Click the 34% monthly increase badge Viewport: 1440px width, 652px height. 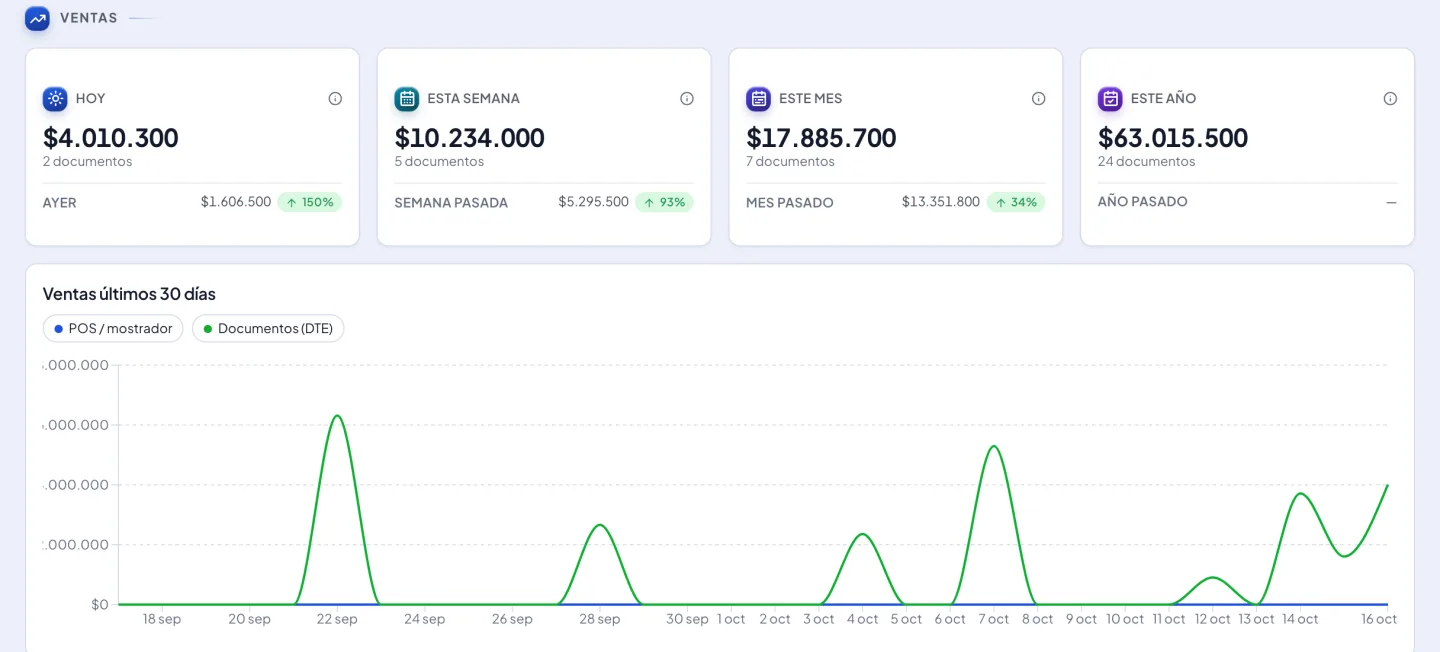1016,202
